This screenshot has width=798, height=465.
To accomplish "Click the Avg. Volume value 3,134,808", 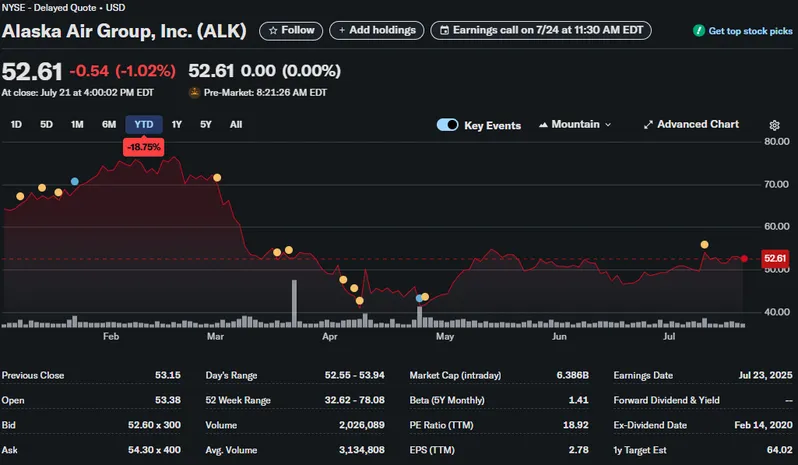I will tap(362, 450).
